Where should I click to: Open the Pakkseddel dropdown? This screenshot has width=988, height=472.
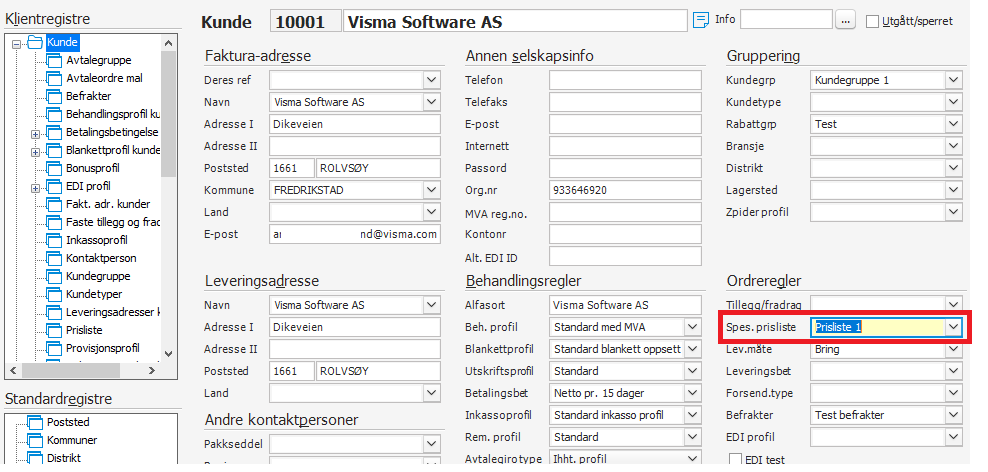tap(431, 444)
